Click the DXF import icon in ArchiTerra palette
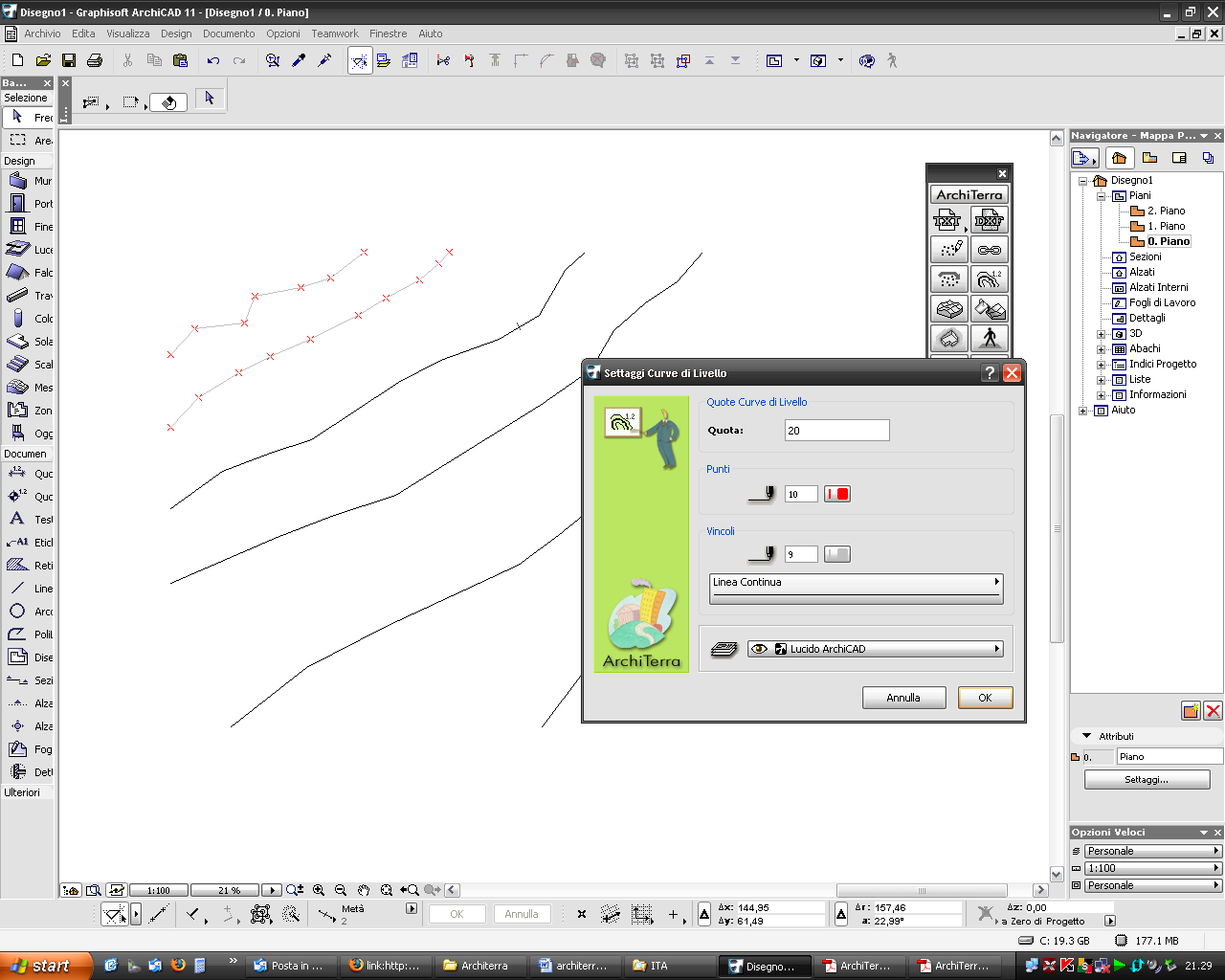 click(989, 221)
